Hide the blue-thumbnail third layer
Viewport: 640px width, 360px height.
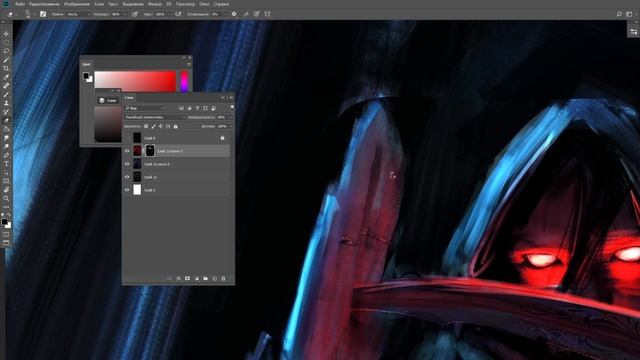coord(127,164)
